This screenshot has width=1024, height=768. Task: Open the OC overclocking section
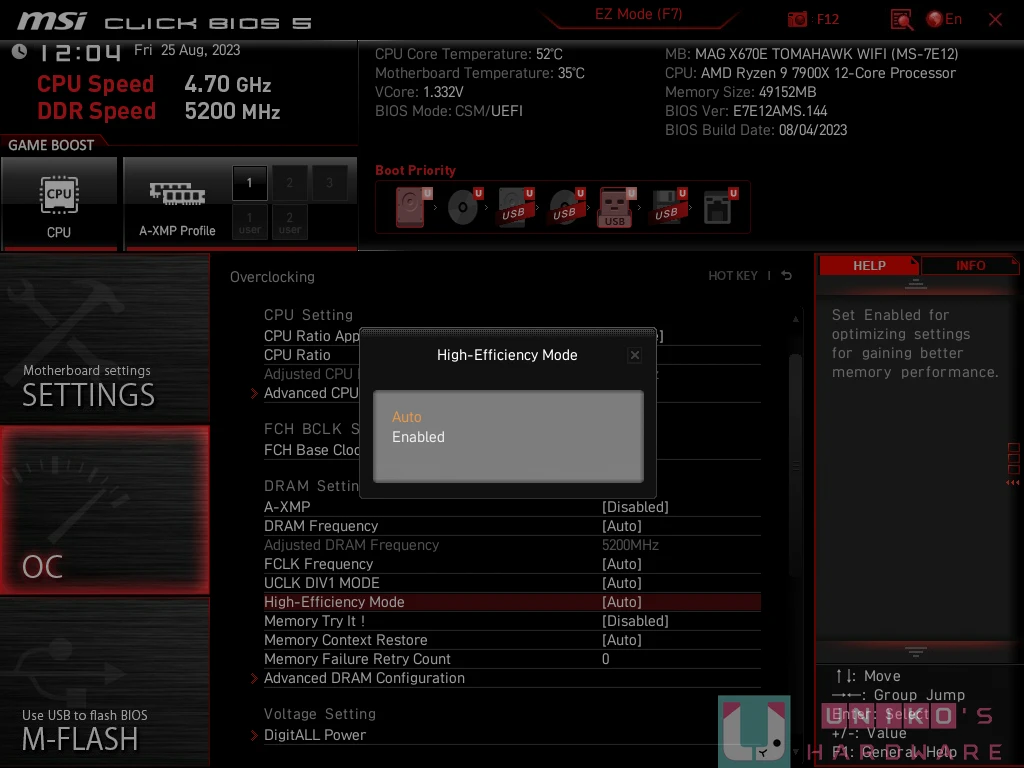coord(104,510)
